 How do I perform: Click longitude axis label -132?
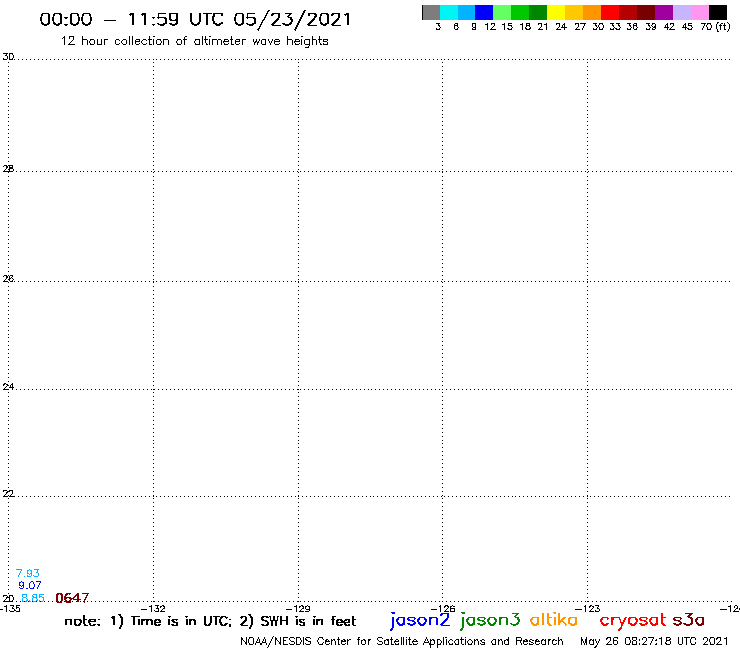(153, 608)
